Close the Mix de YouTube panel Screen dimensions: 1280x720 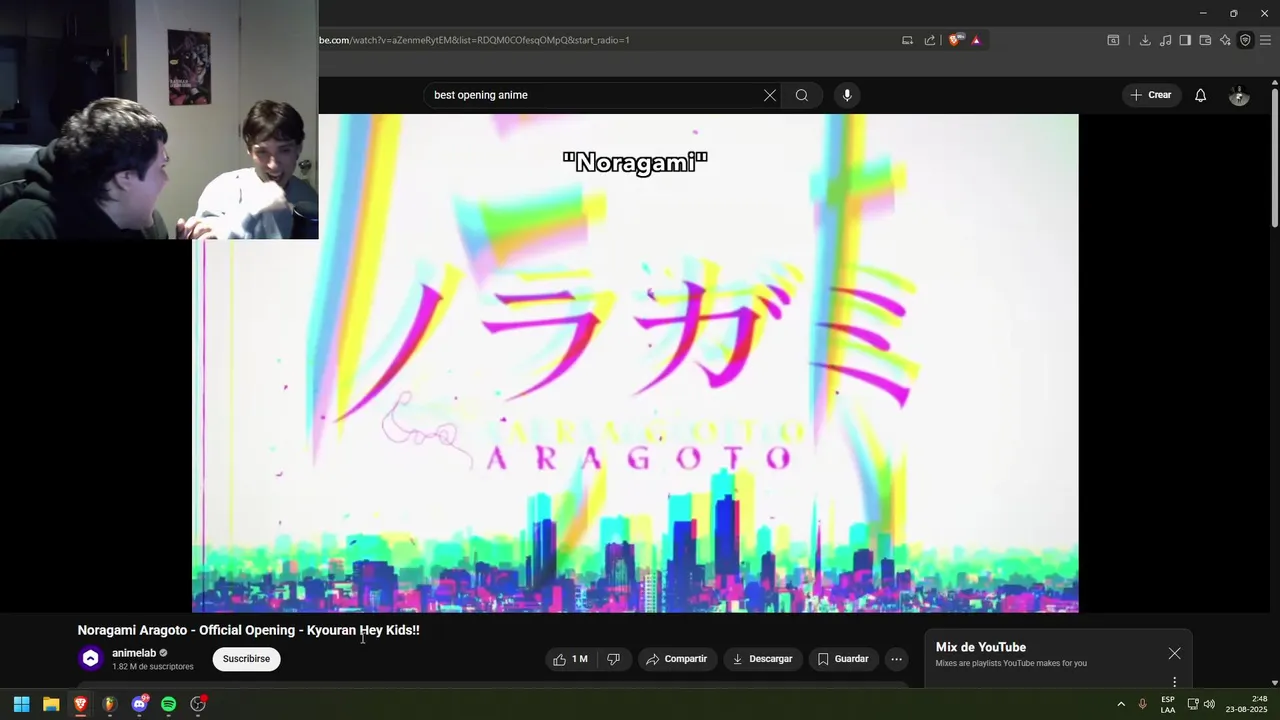[x=1174, y=653]
